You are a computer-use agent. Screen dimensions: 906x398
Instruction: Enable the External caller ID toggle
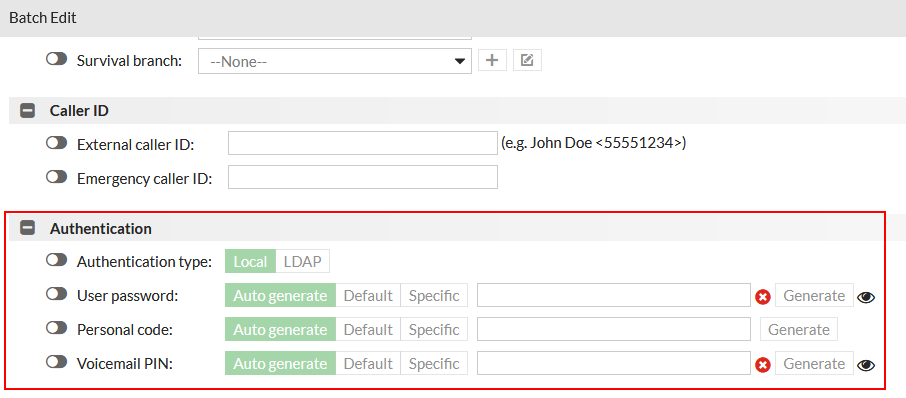57,143
